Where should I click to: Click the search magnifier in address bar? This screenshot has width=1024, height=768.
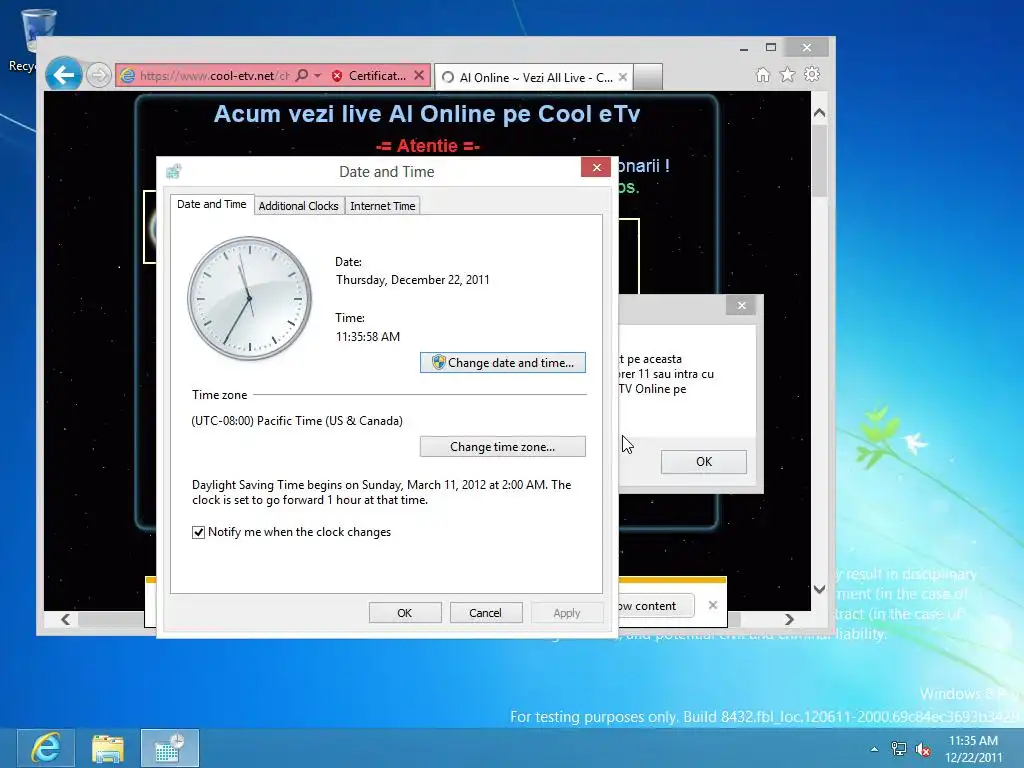(x=302, y=76)
